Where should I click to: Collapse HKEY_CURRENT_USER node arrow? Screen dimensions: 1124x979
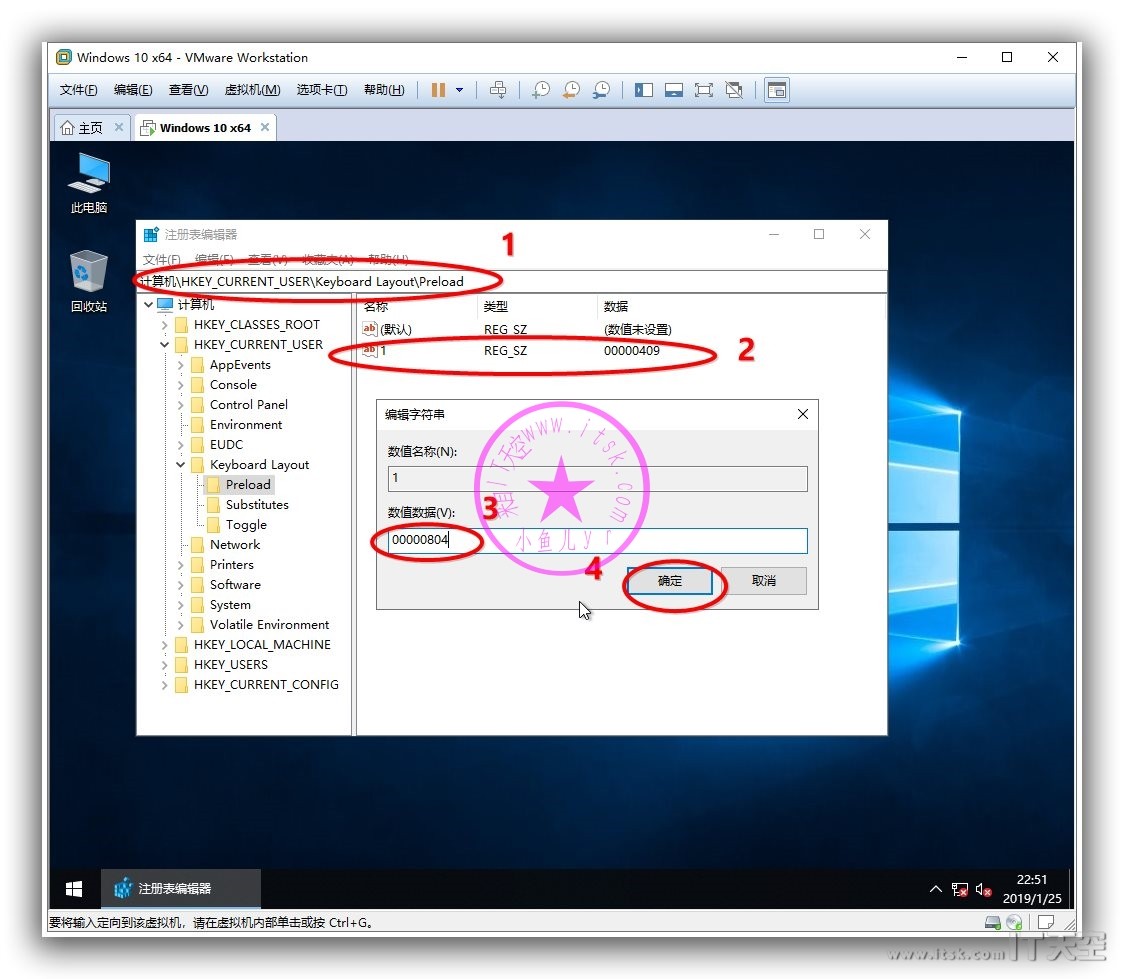pyautogui.click(x=164, y=345)
